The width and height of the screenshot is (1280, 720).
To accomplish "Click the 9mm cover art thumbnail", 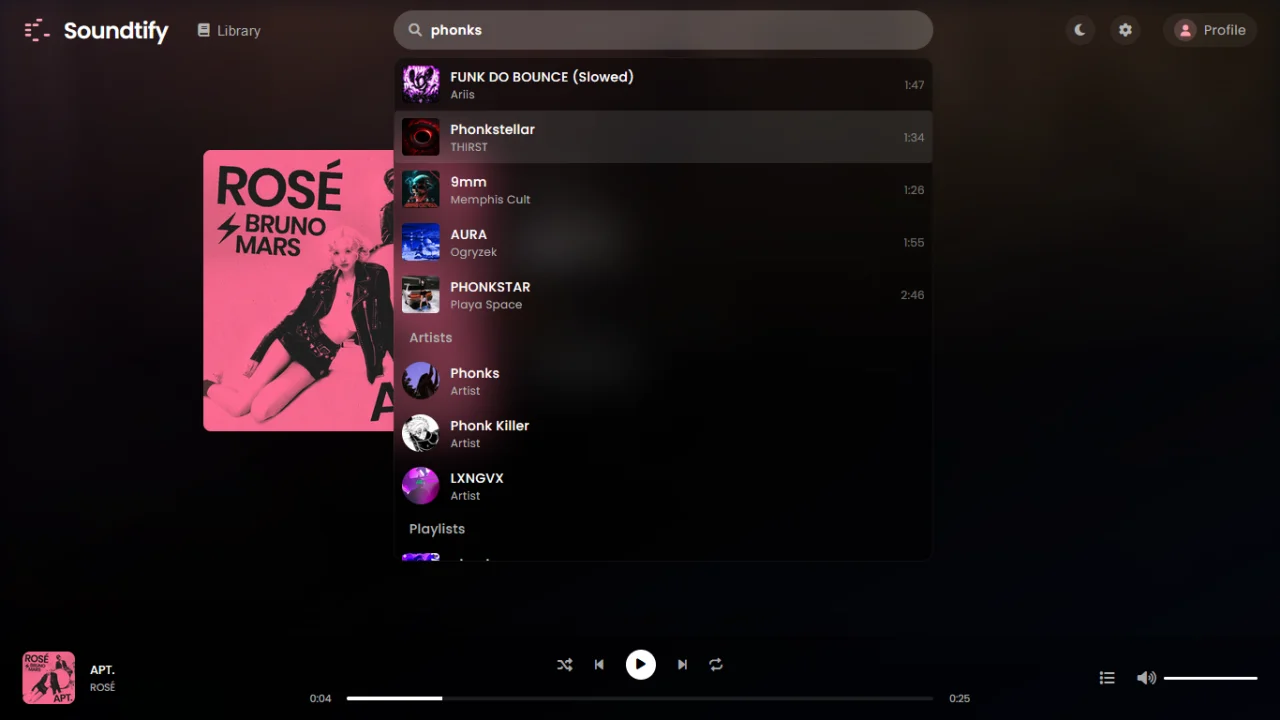I will (421, 190).
